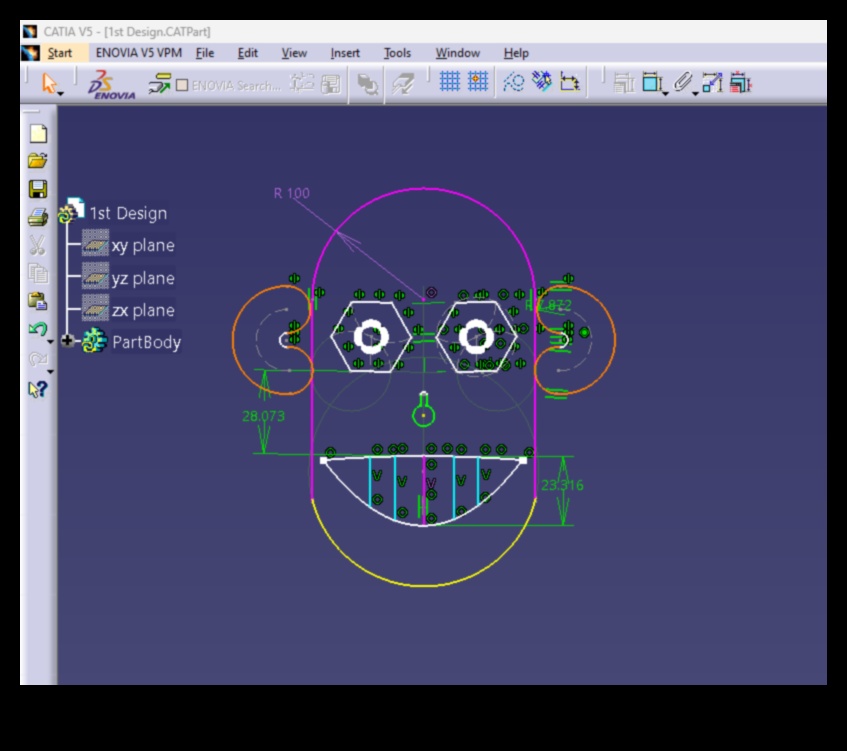Select the xy plane in tree
847x751 pixels.
click(x=142, y=246)
